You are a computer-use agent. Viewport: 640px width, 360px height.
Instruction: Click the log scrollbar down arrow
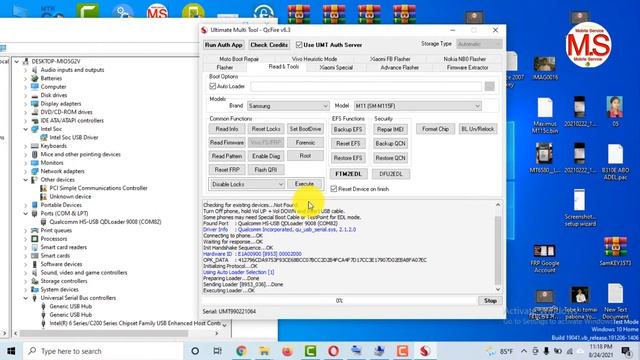498,289
